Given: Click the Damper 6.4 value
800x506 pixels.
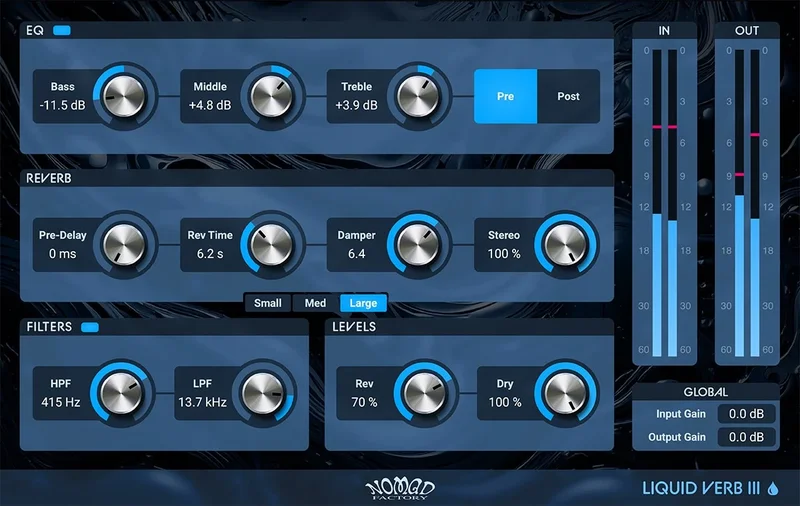Looking at the screenshot, I should coord(356,254).
